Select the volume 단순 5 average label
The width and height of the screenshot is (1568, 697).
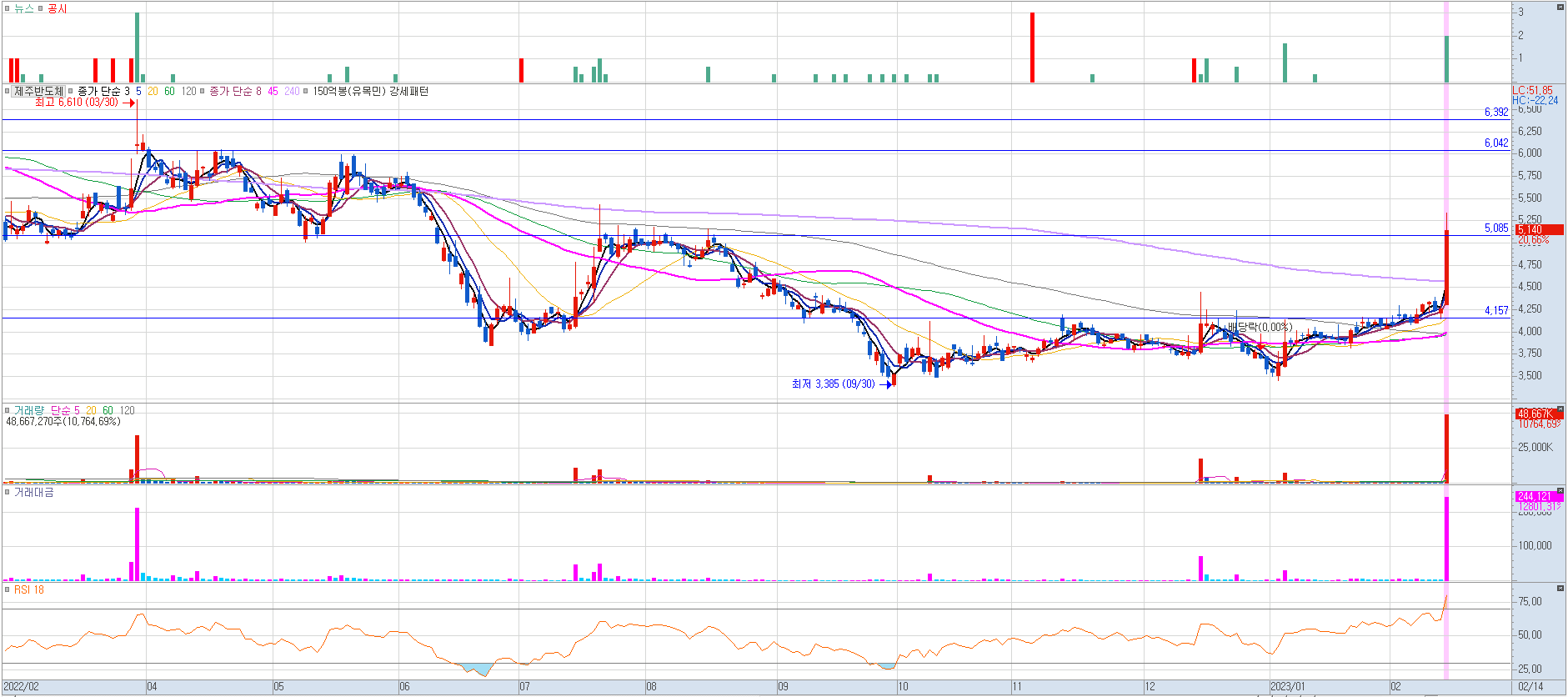[65, 410]
